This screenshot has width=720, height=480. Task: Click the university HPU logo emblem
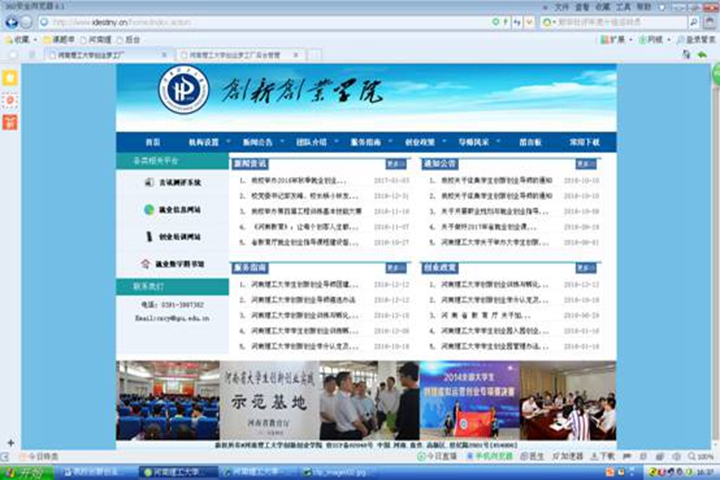(183, 90)
